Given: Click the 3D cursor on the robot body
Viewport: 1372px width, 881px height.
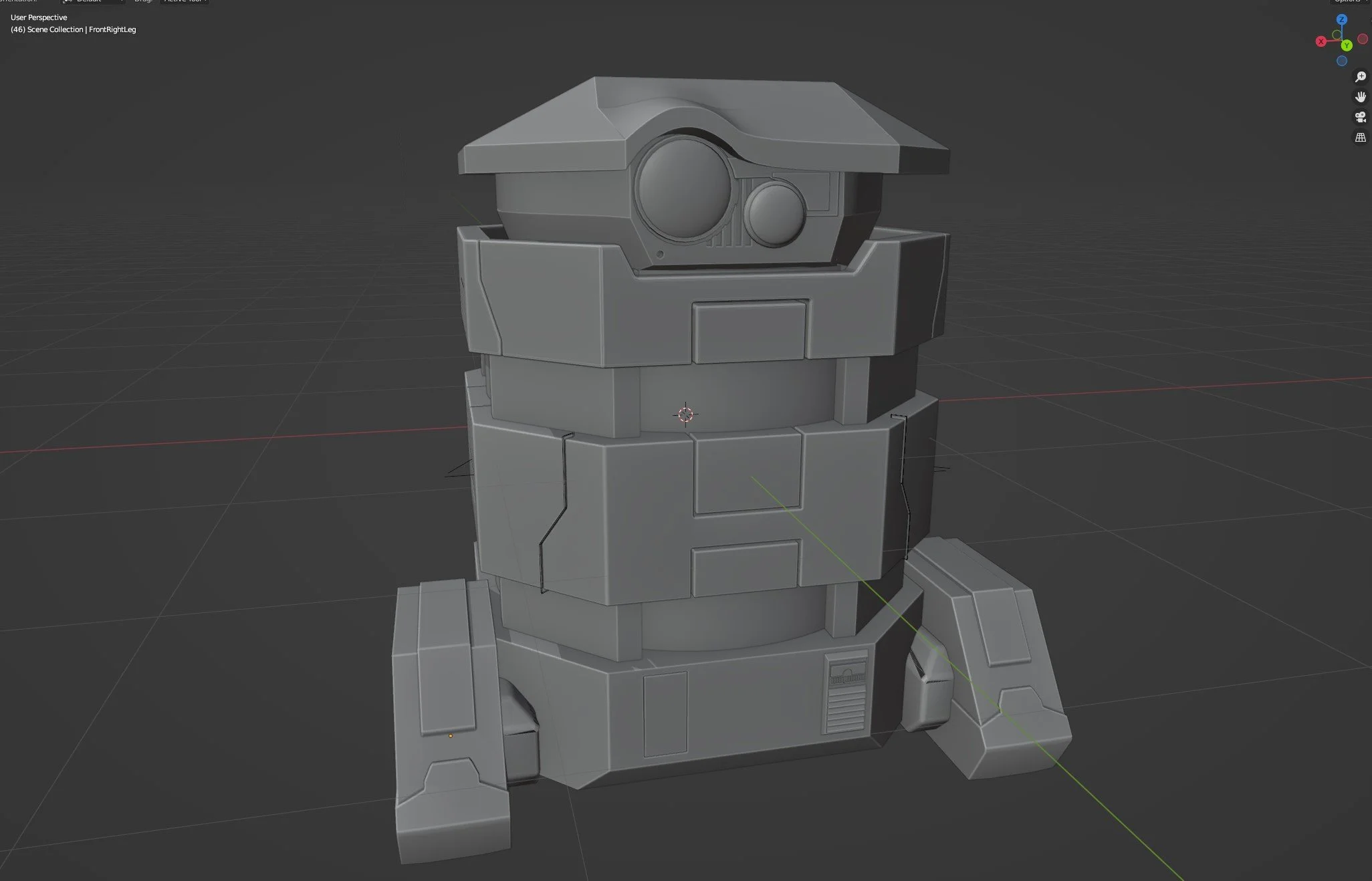Looking at the screenshot, I should [x=685, y=414].
